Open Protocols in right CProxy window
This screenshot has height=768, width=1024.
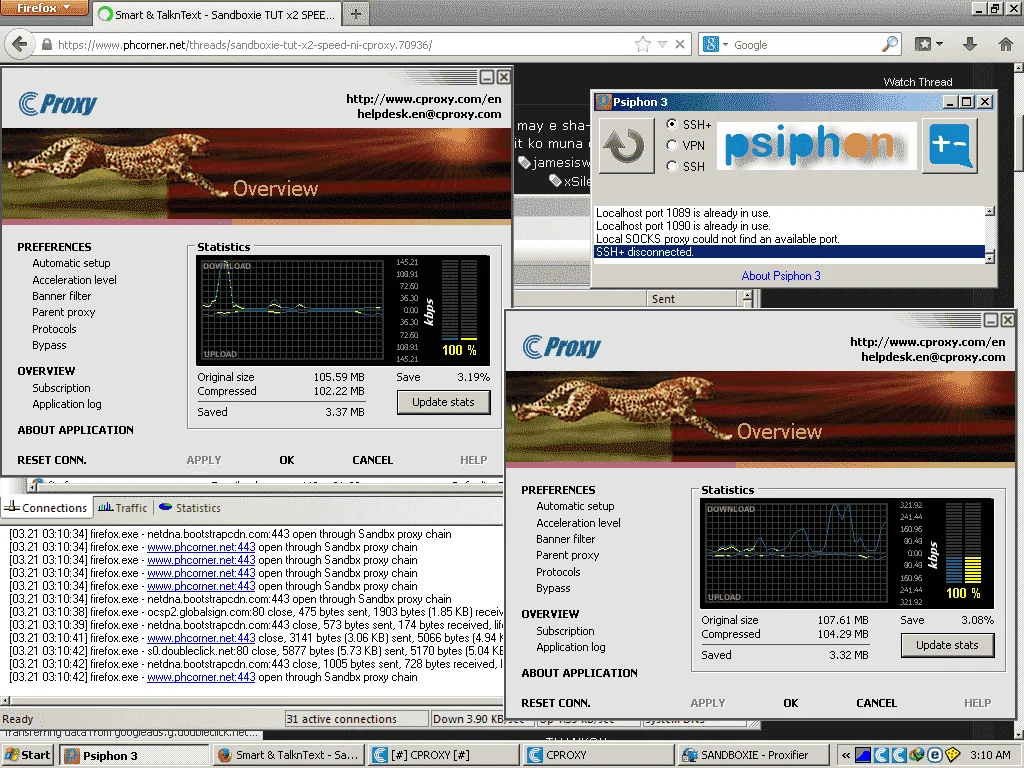(x=558, y=571)
